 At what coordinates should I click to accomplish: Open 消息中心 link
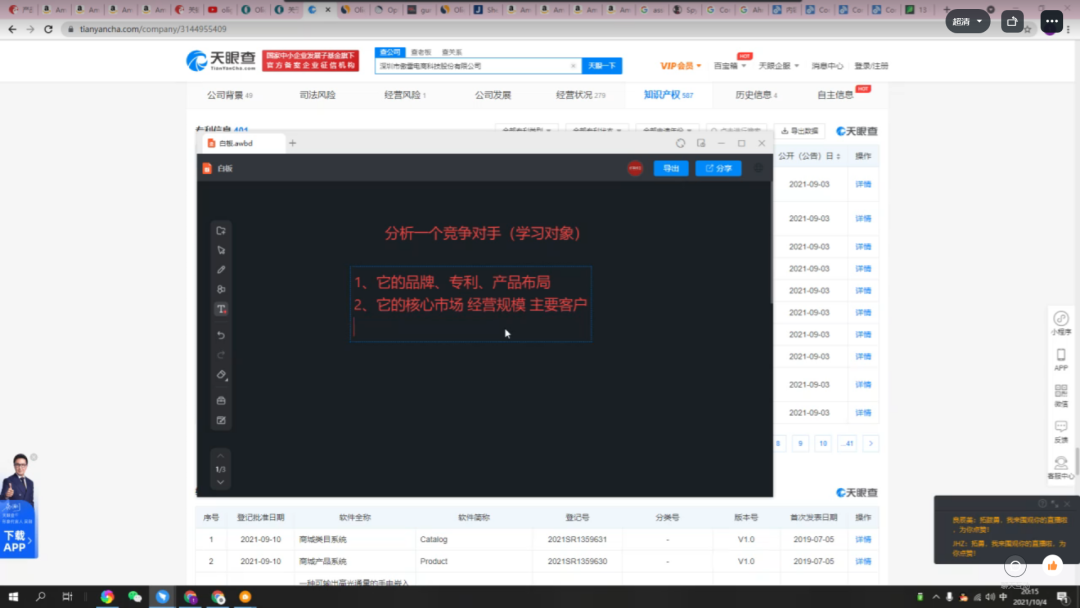827,66
